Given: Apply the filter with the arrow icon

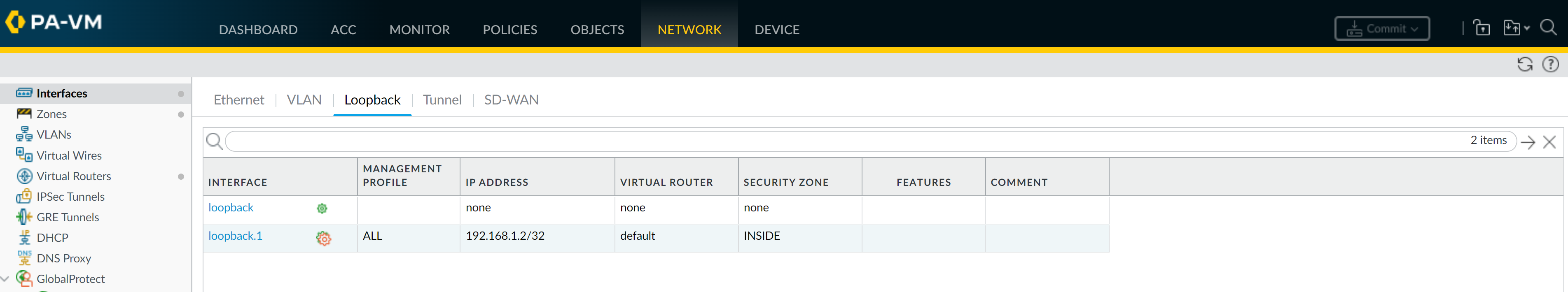Looking at the screenshot, I should point(1527,142).
